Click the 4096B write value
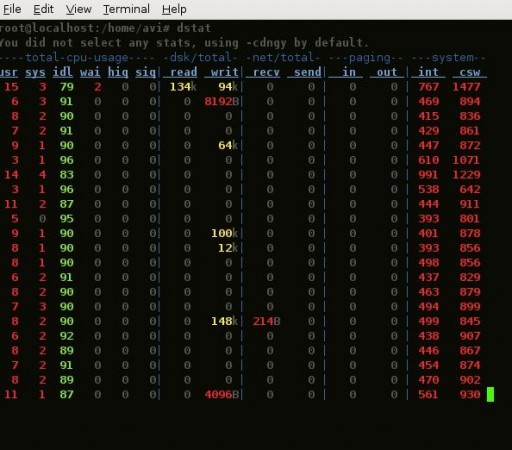The width and height of the screenshot is (512, 450). tap(222, 394)
